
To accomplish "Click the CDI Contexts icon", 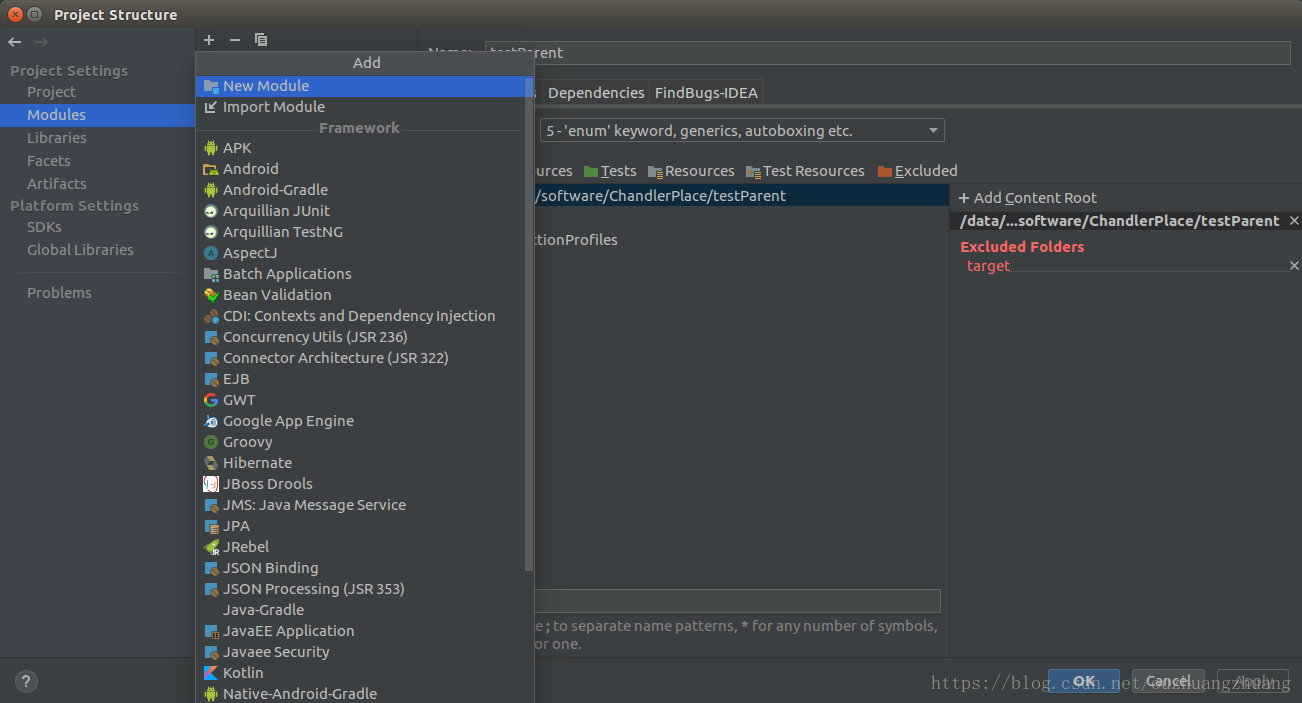I will (211, 316).
